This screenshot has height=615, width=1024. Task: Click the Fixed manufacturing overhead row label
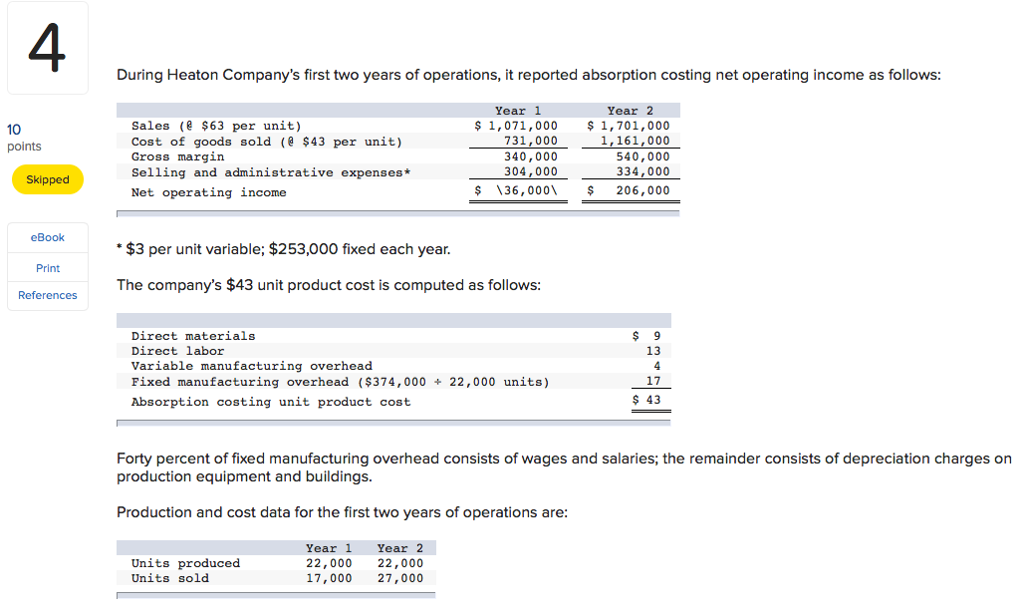point(340,382)
